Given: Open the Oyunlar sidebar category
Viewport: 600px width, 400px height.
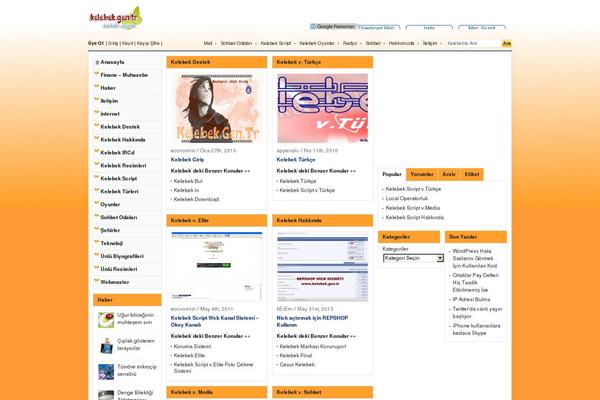Looking at the screenshot, I should point(110,204).
